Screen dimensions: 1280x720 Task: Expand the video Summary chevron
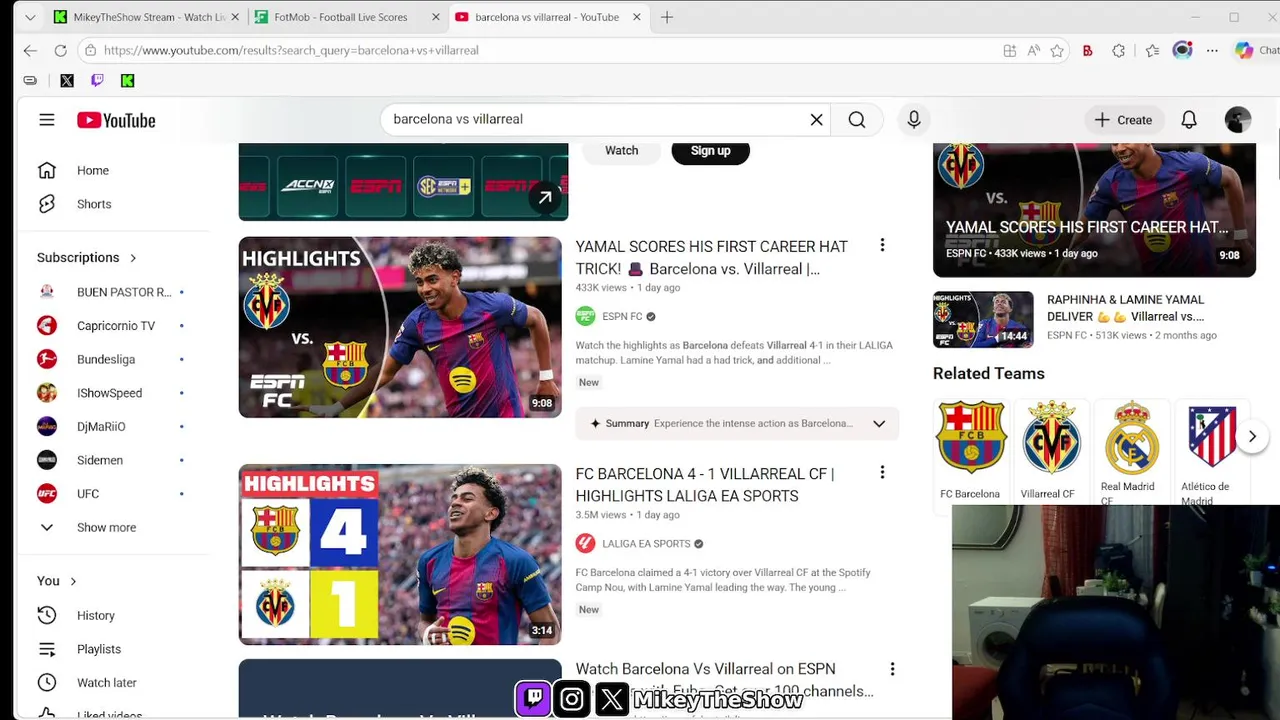[x=879, y=424]
